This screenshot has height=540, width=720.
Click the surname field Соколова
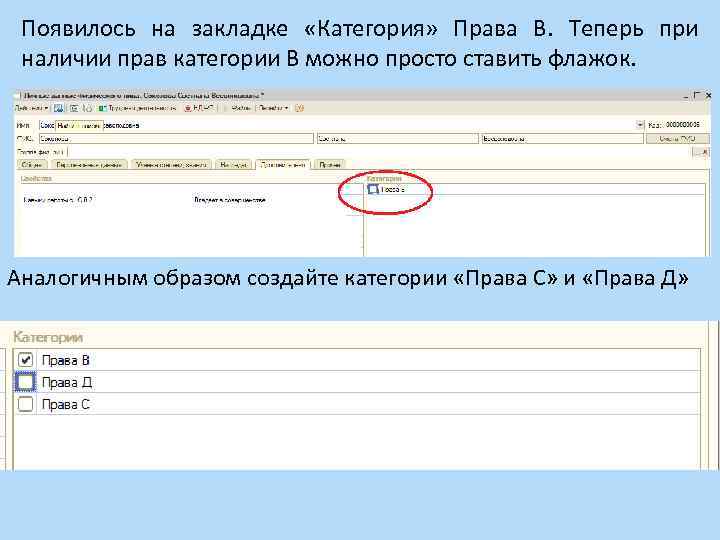tap(176, 138)
